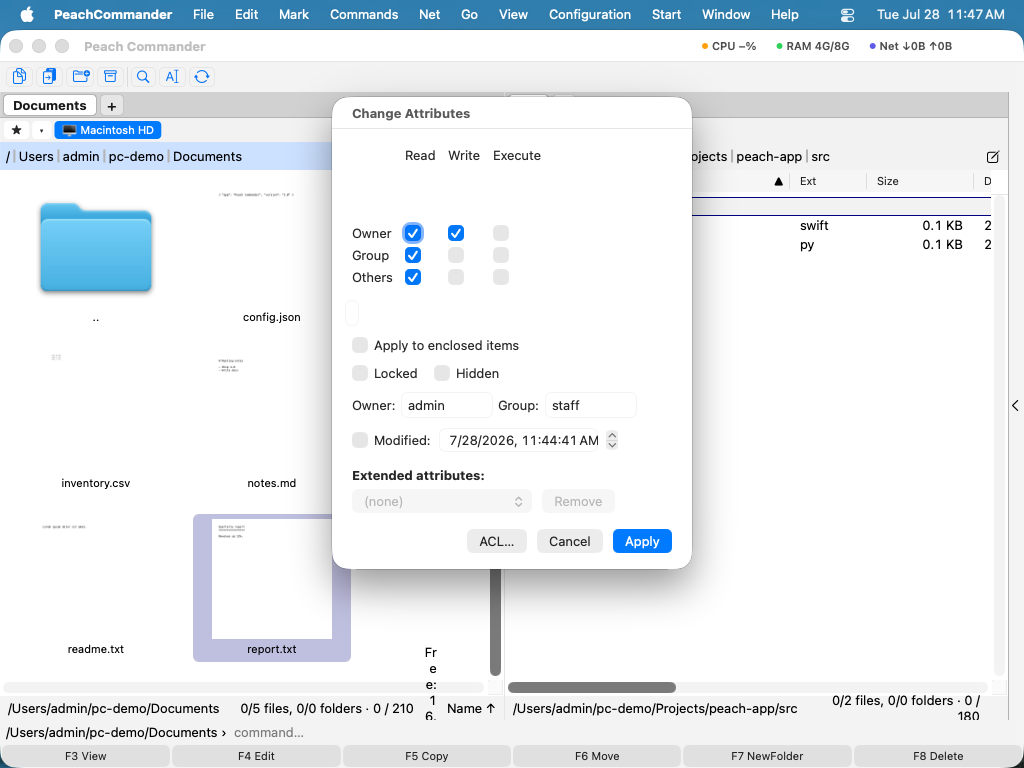This screenshot has width=1024, height=768.
Task: Open the Mark menu
Action: click(294, 14)
